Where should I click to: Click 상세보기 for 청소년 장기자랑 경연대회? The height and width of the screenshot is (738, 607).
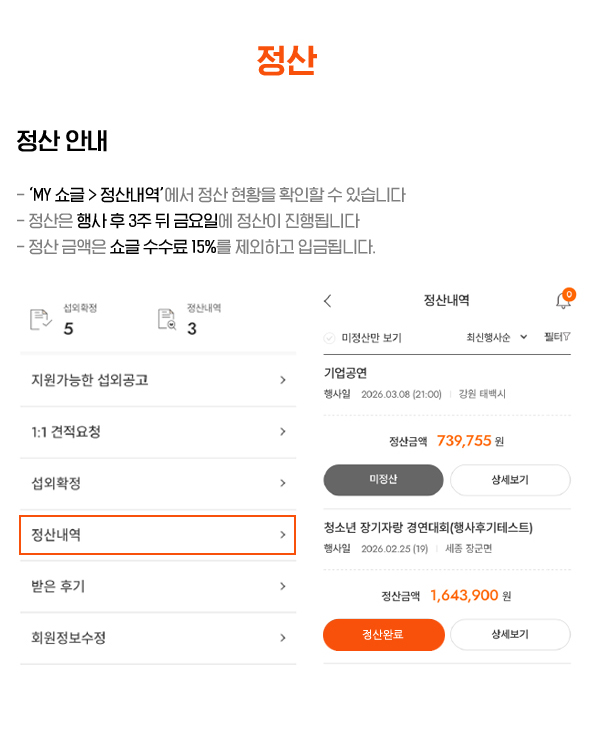pyautogui.click(x=510, y=634)
